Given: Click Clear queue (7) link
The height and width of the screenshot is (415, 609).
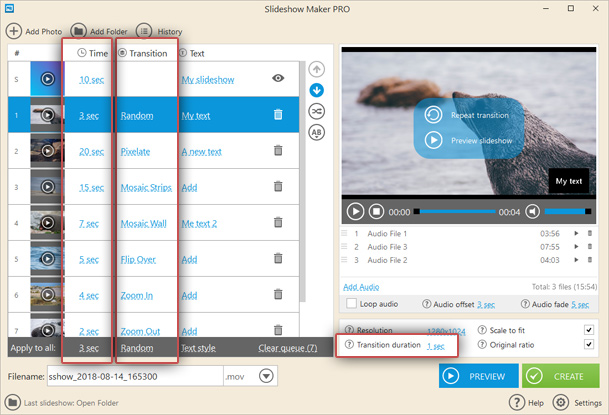Looking at the screenshot, I should pyautogui.click(x=287, y=348).
